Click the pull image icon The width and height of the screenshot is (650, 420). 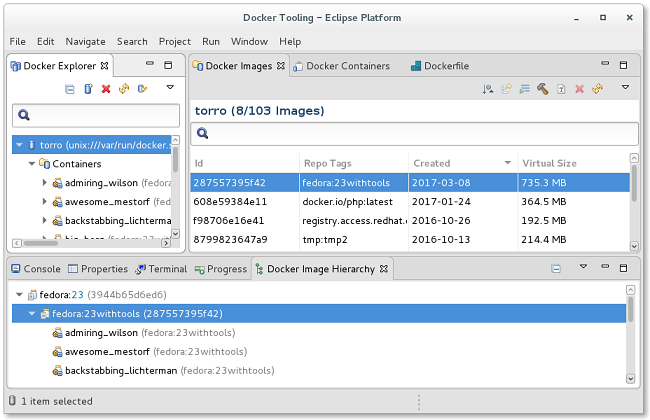[488, 89]
